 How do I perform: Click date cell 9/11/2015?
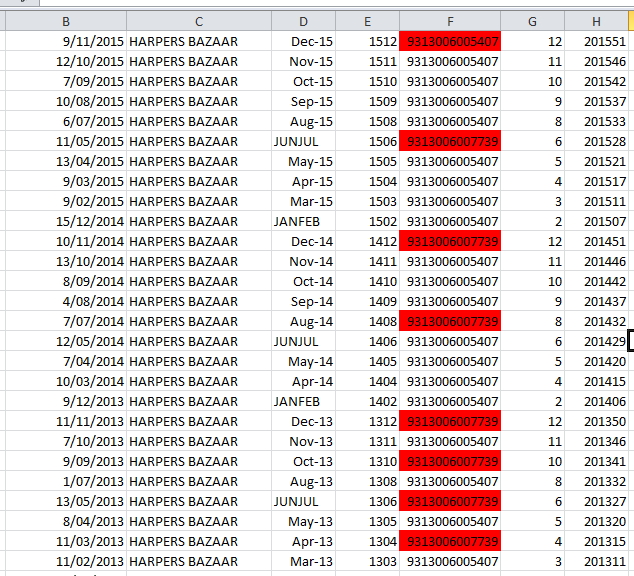coord(66,41)
